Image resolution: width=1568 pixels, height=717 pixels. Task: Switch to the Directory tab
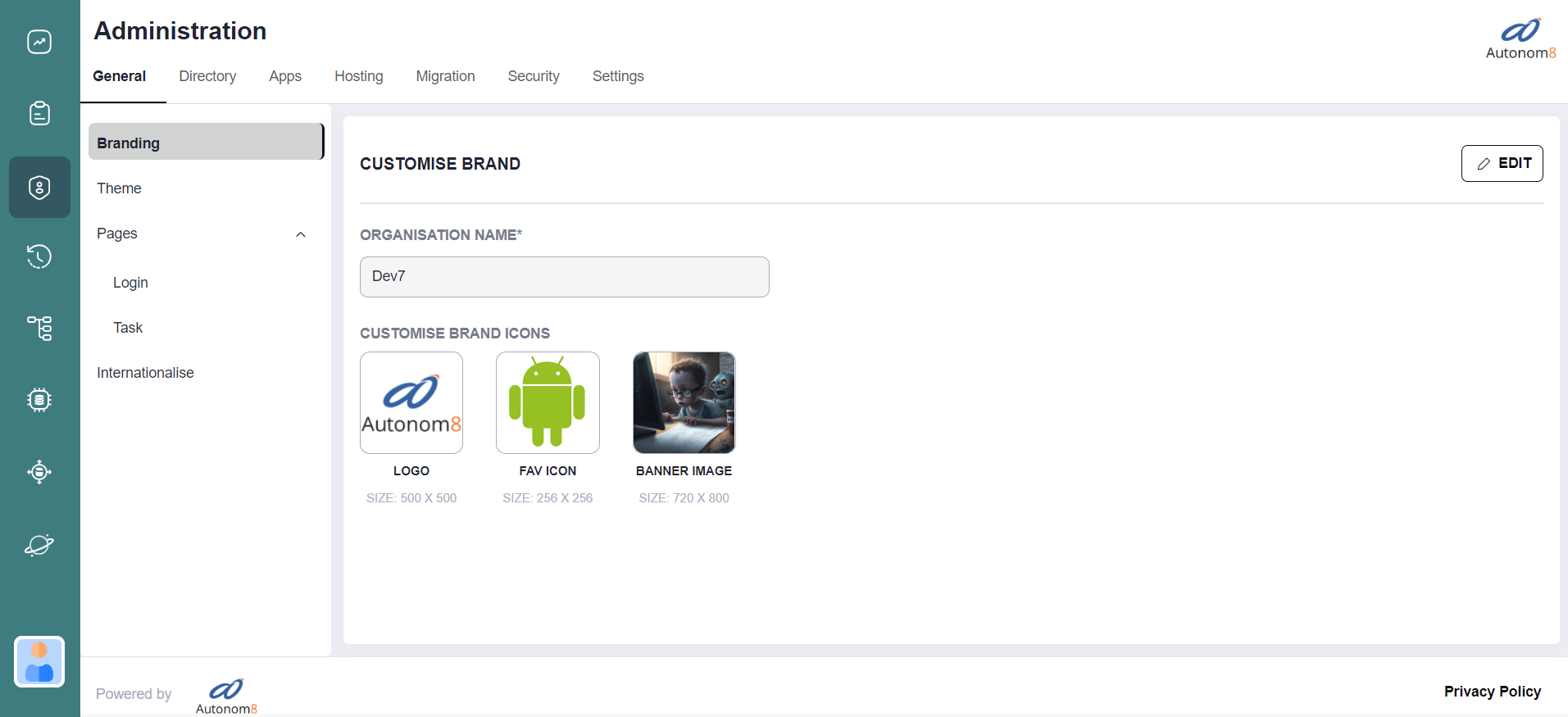207,76
